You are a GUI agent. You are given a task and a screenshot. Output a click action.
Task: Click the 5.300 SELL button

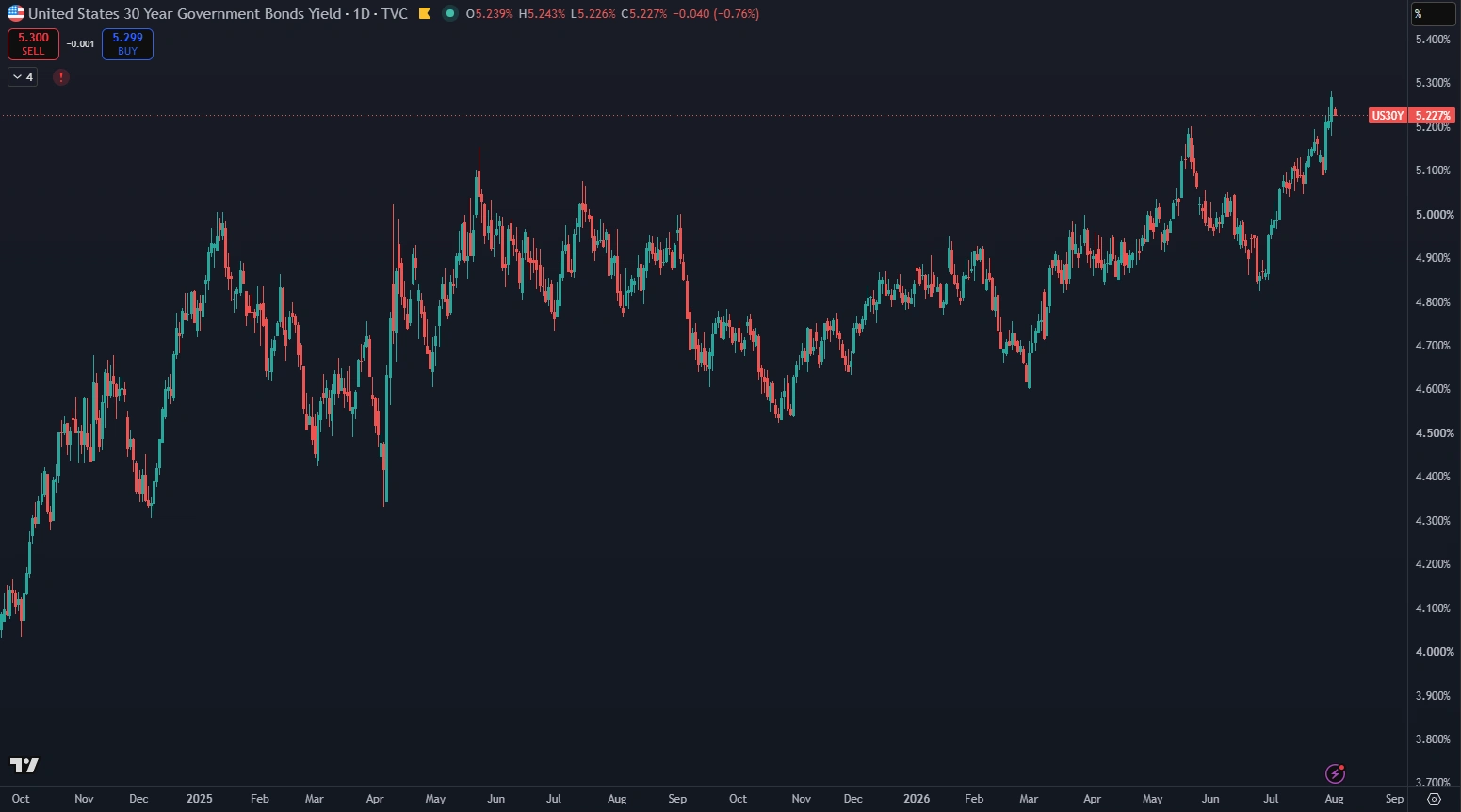33,43
